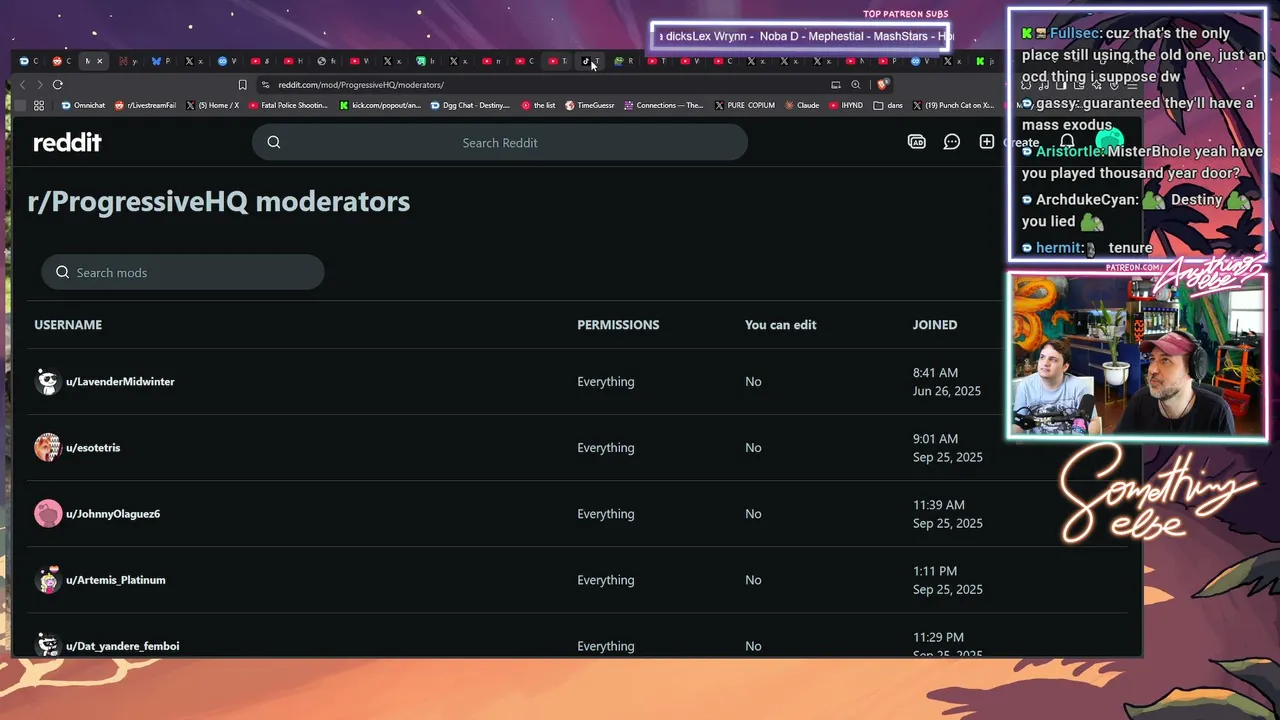Open the Fatal Police Shooting bookmark
The image size is (1280, 720).
[288, 105]
